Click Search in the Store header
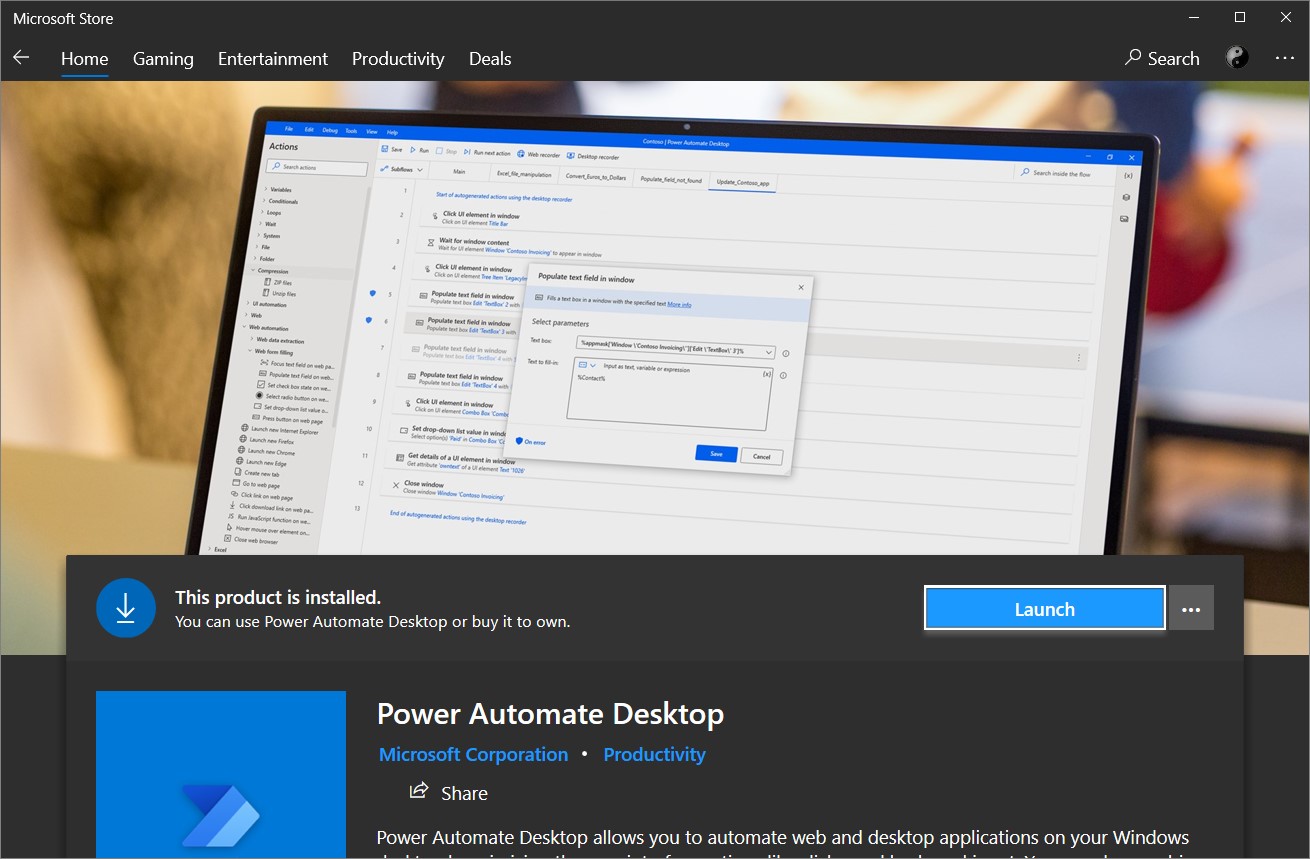1310x859 pixels. [x=1162, y=58]
